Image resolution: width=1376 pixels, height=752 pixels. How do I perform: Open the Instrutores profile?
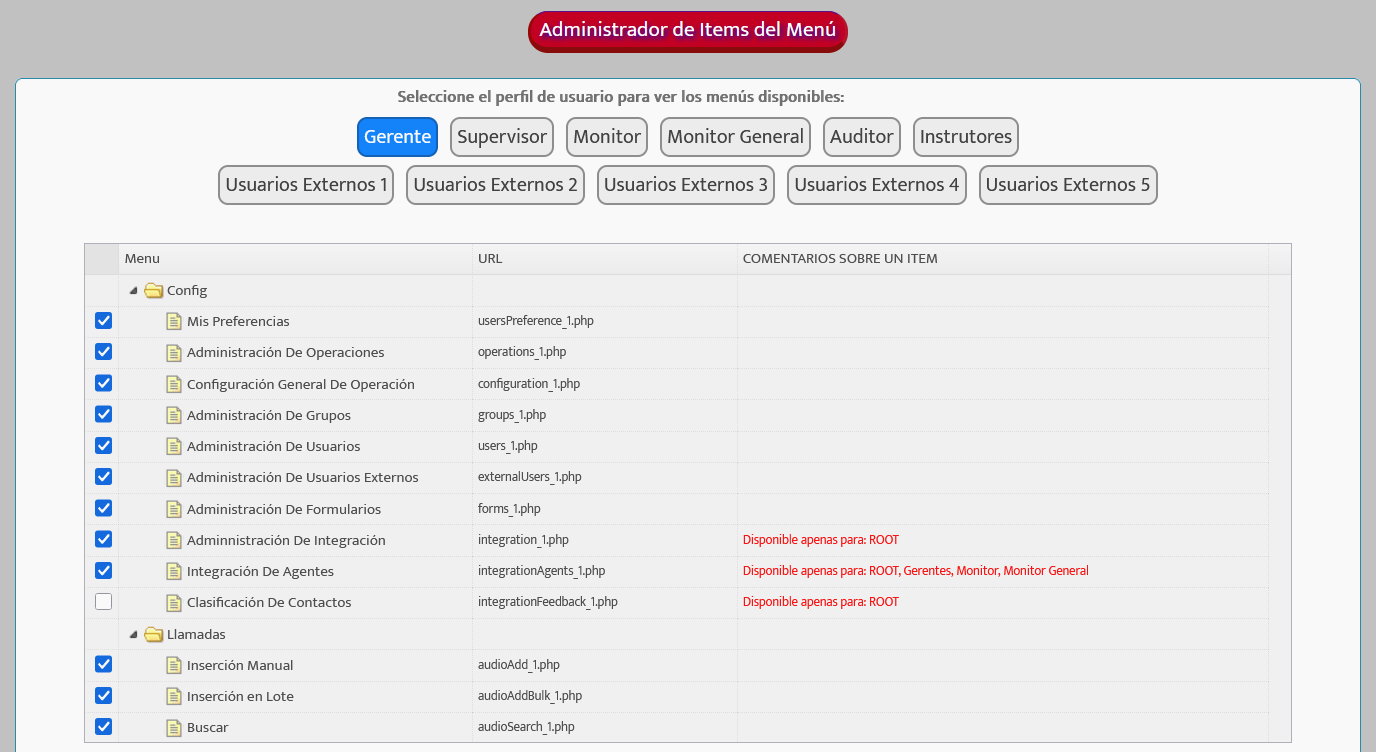[x=966, y=137]
